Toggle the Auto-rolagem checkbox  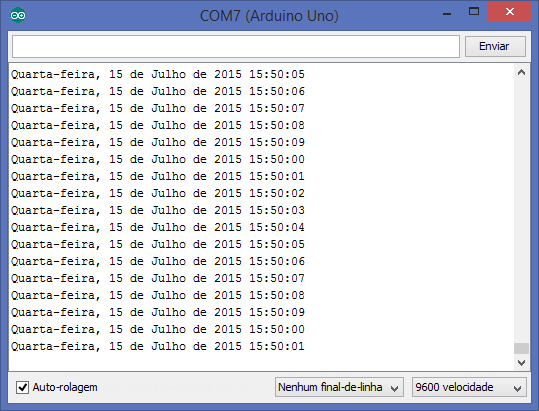point(22,387)
